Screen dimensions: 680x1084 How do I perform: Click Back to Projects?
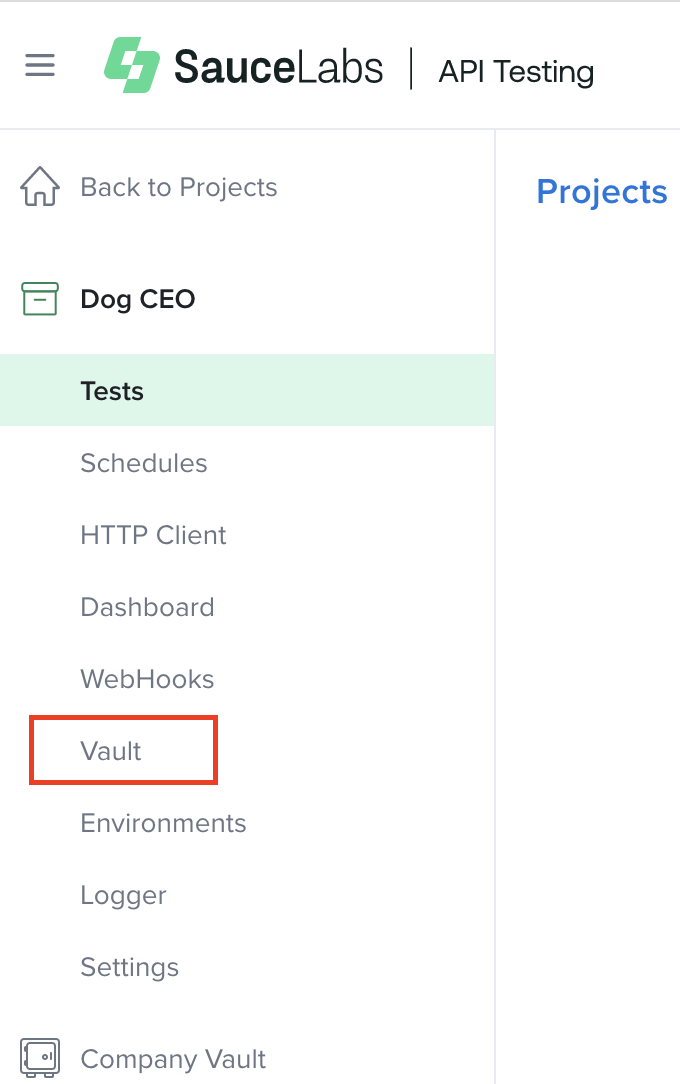178,188
